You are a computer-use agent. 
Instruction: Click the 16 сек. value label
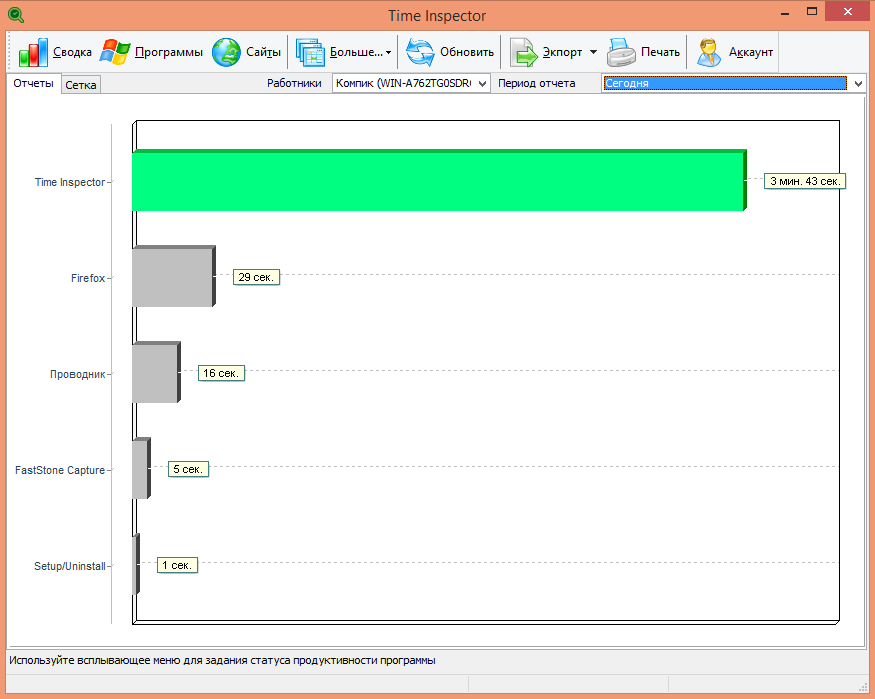221,373
